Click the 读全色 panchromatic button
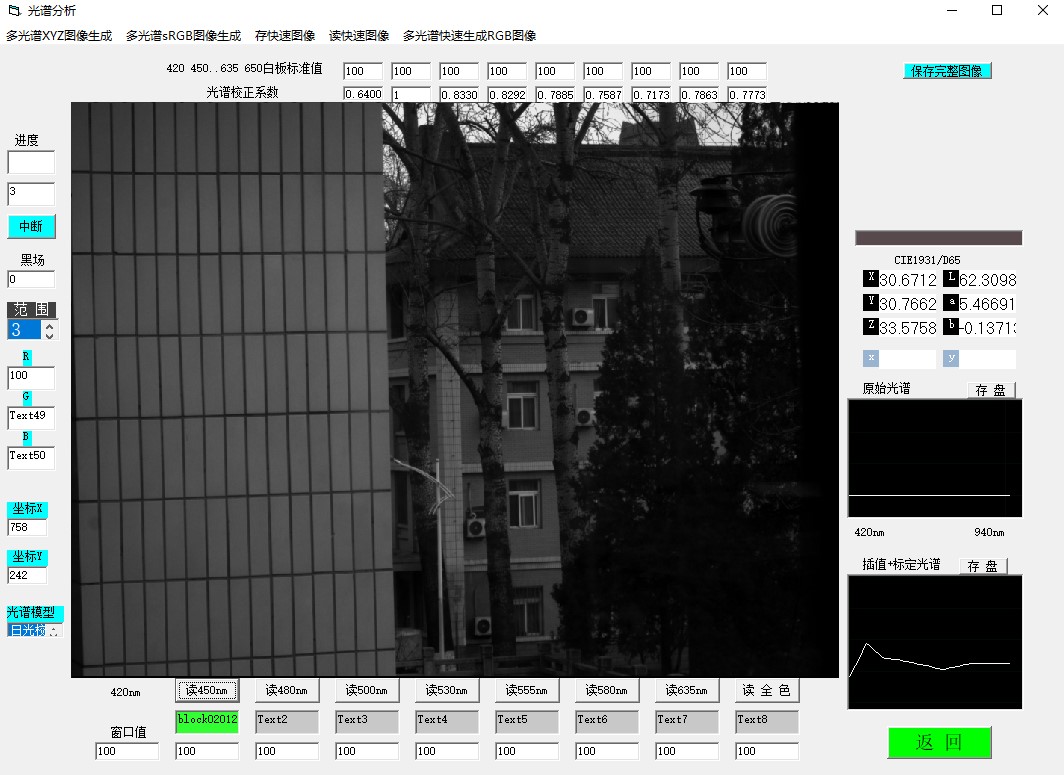Screen dimensions: 1064x775 click(766, 690)
